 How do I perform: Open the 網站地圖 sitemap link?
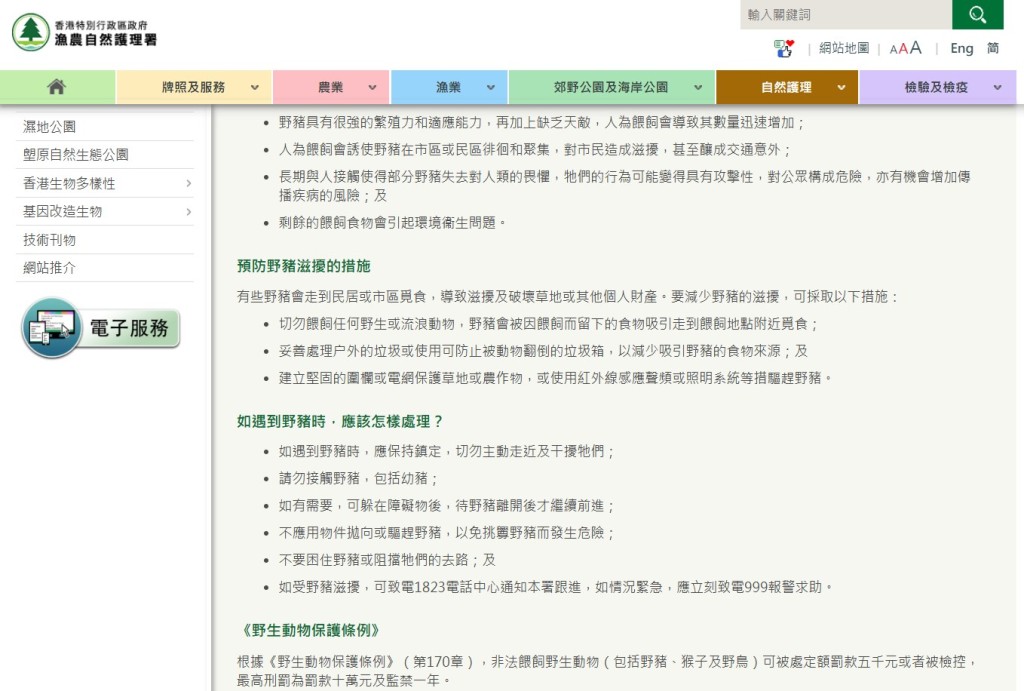click(844, 48)
